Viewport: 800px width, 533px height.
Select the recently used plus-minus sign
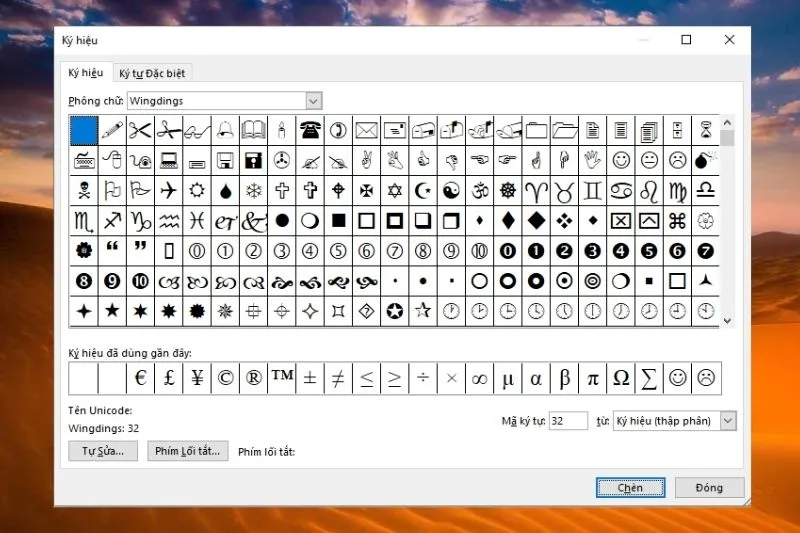310,378
